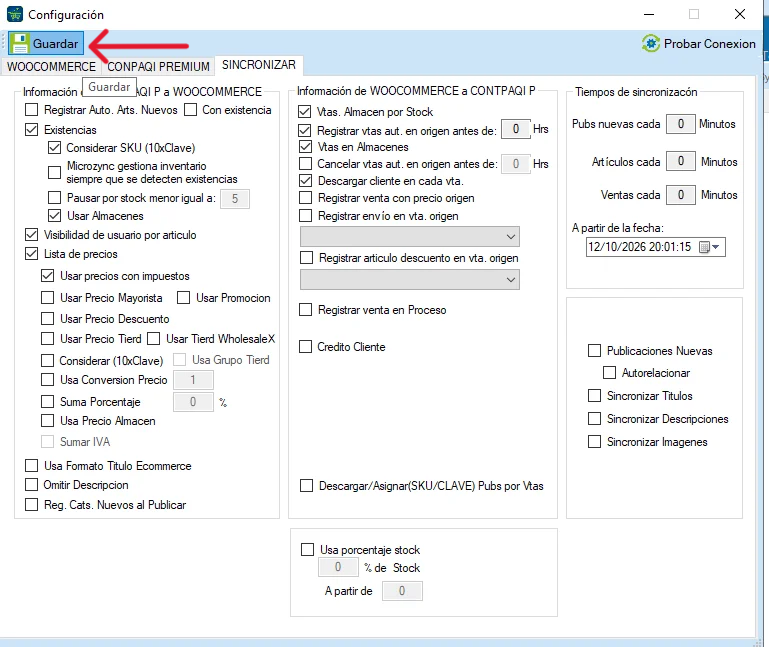Click hours field for Registrar vtas aut.
The height and width of the screenshot is (647, 769).
516,129
